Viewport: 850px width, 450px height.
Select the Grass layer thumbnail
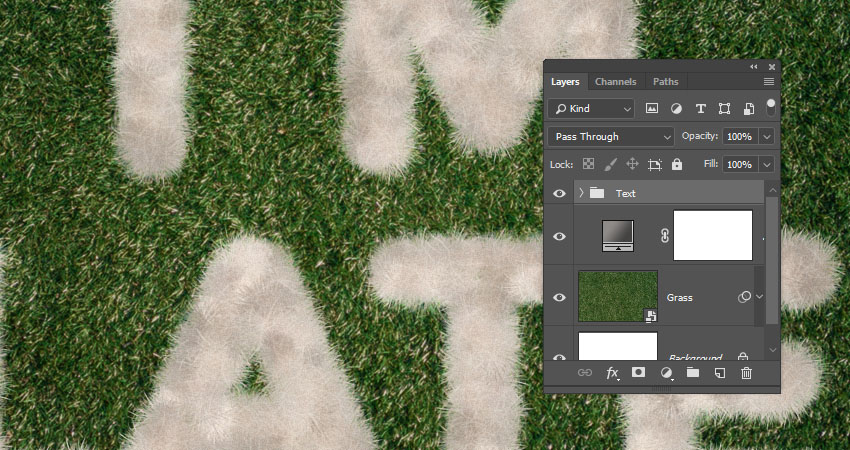618,297
